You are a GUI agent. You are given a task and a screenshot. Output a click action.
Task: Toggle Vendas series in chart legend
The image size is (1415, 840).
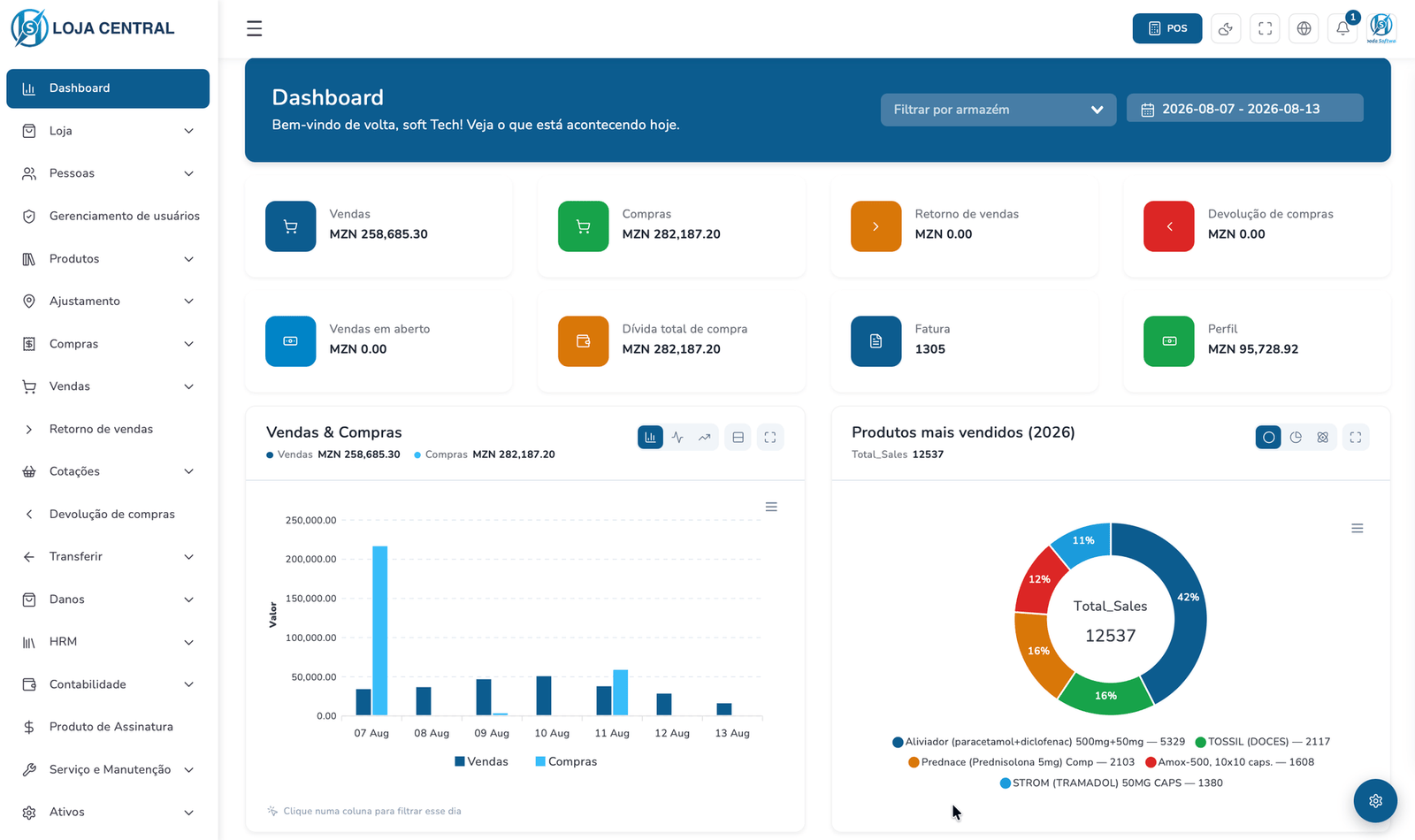481,761
